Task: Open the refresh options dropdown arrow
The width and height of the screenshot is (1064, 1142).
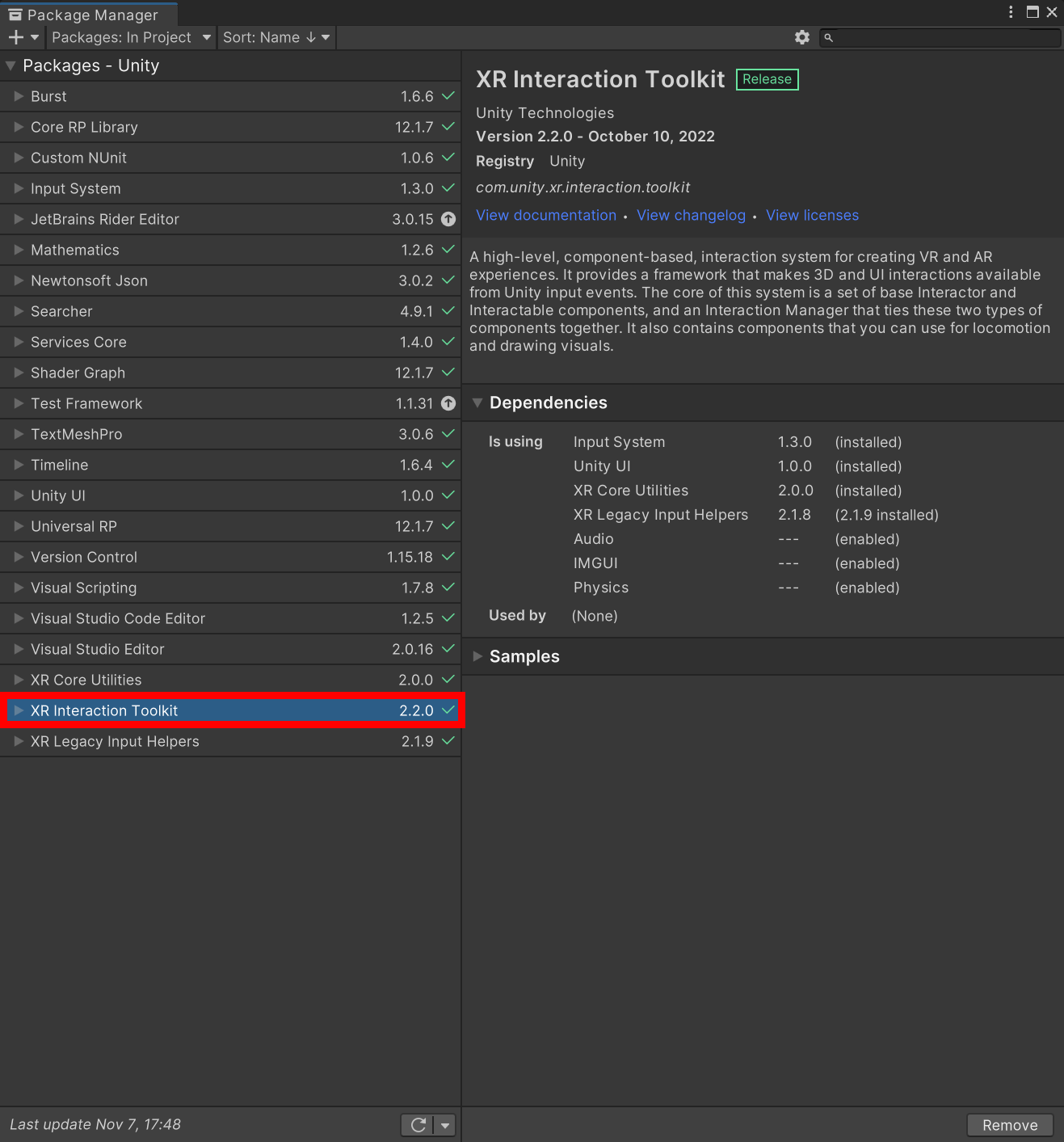Action: pos(445,1124)
